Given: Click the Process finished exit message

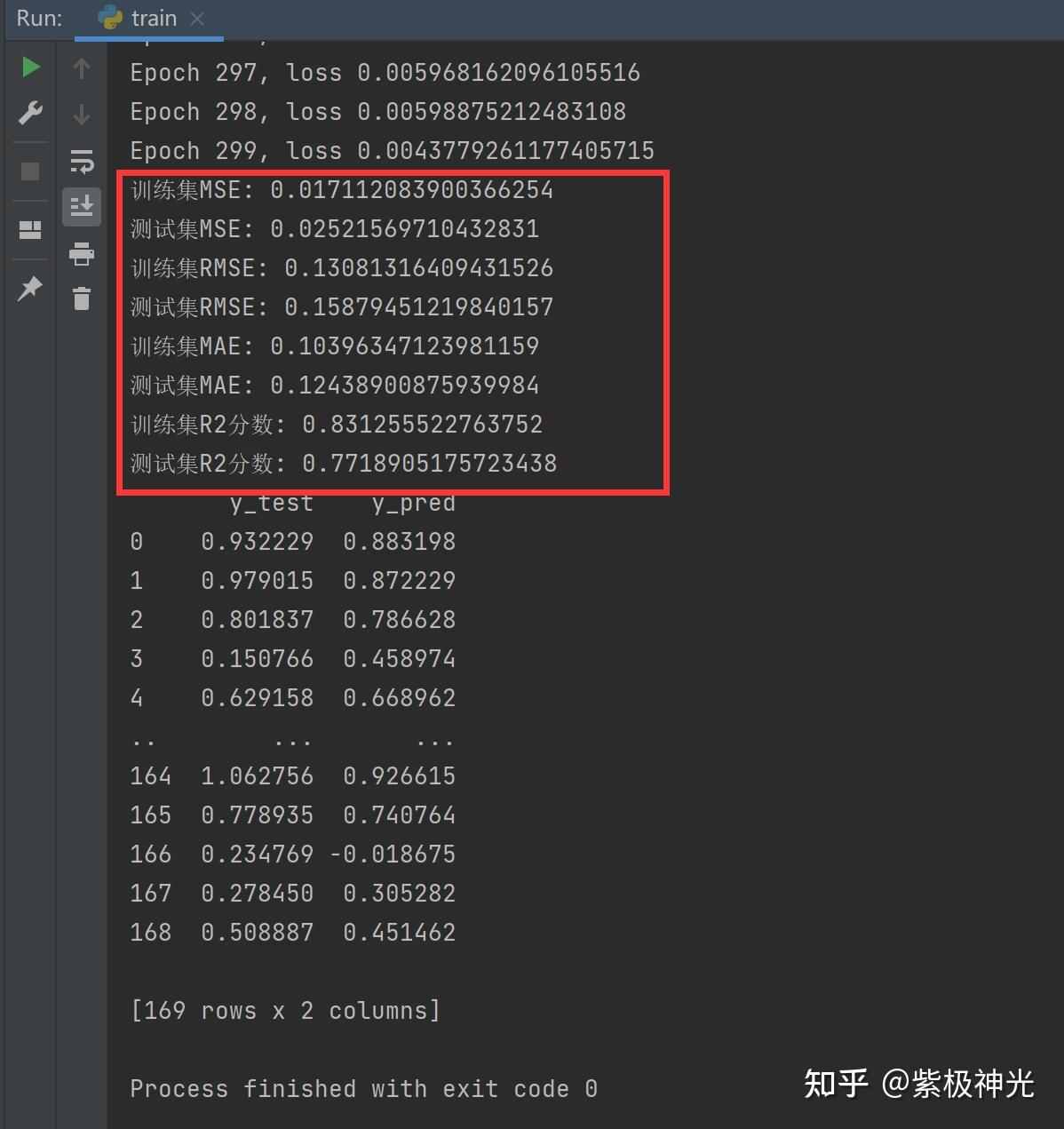Looking at the screenshot, I should (362, 1088).
